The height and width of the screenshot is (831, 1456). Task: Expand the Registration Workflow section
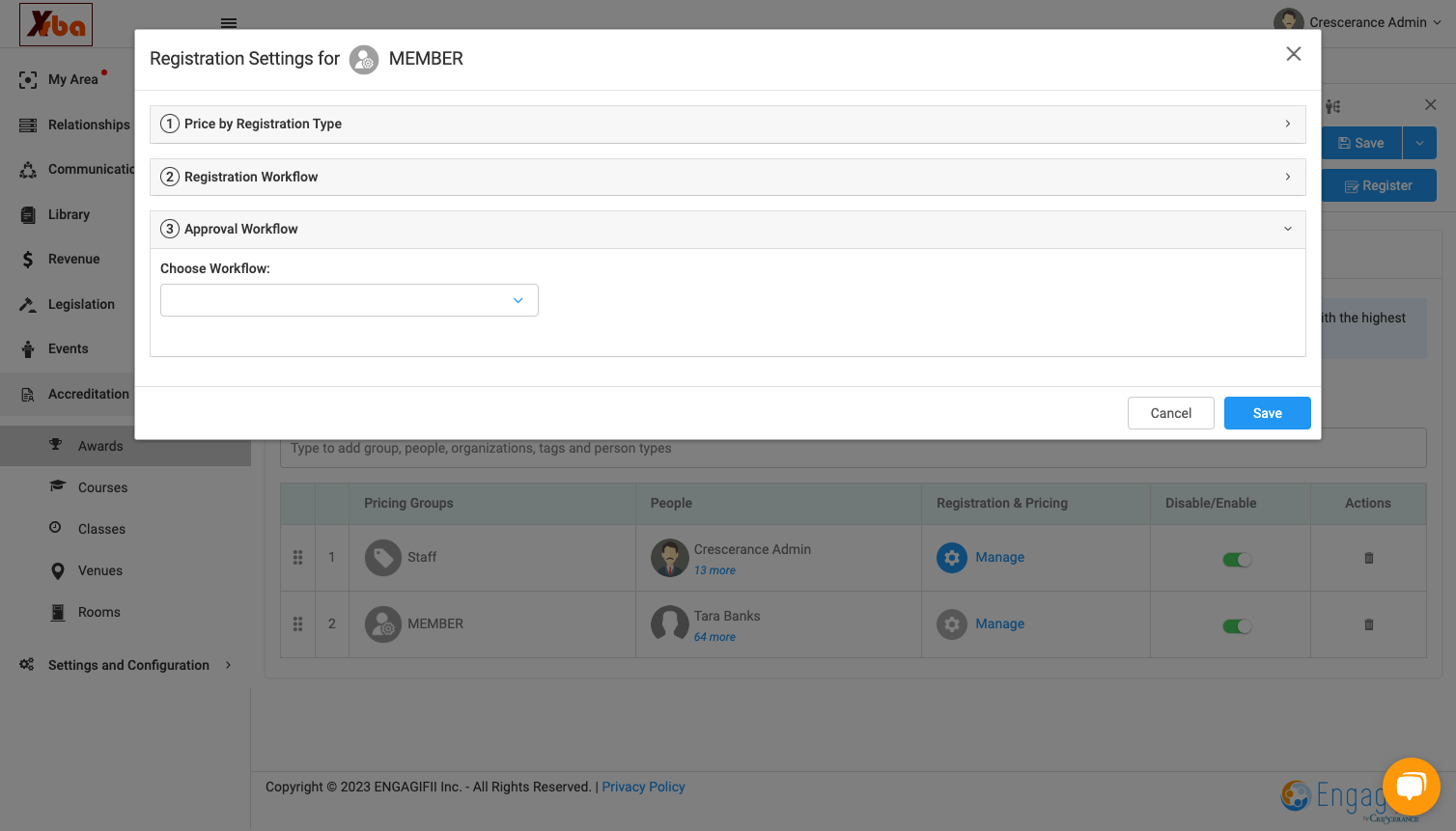tap(728, 177)
